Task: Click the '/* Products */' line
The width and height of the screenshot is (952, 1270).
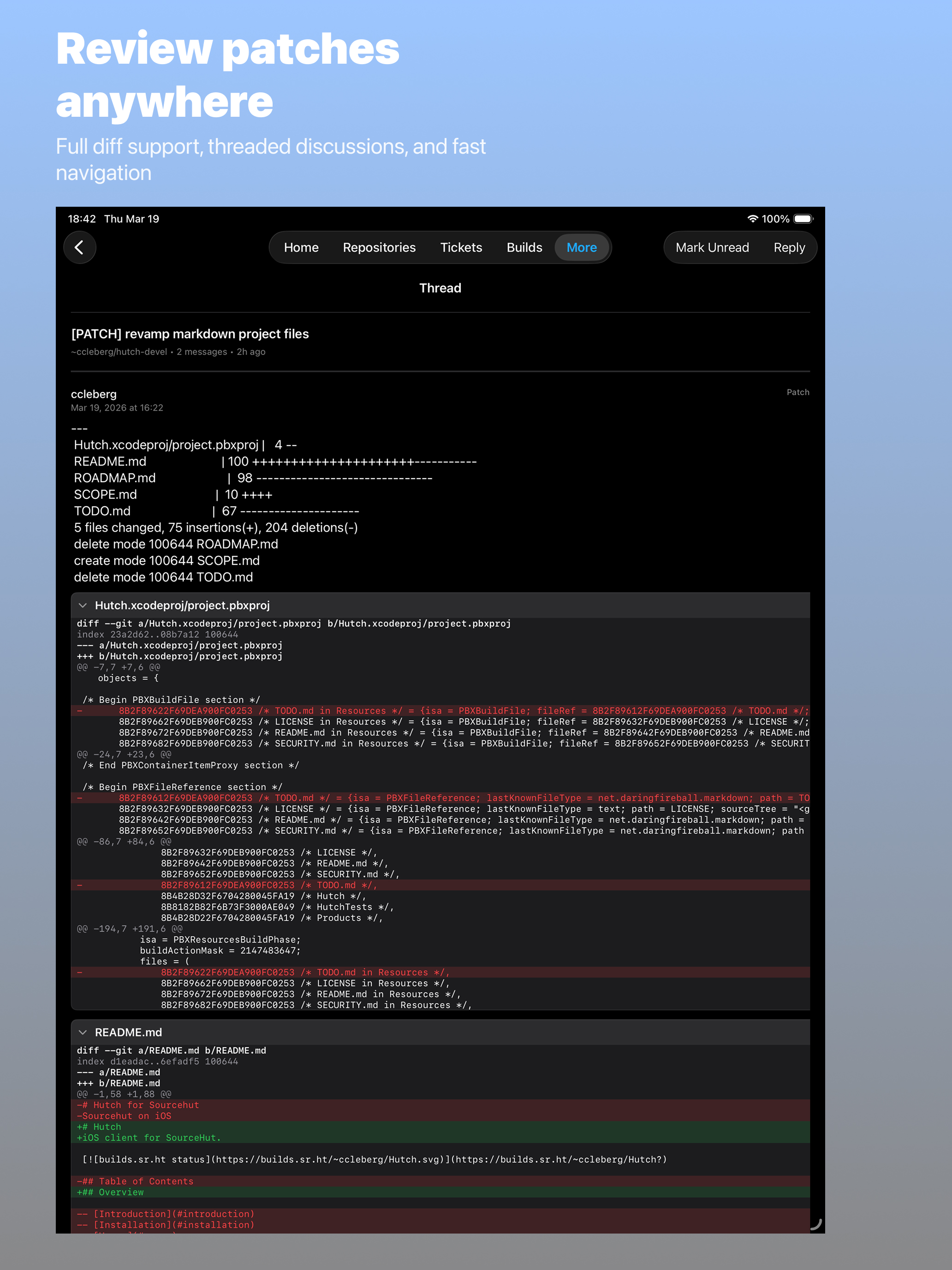Action: click(x=271, y=918)
